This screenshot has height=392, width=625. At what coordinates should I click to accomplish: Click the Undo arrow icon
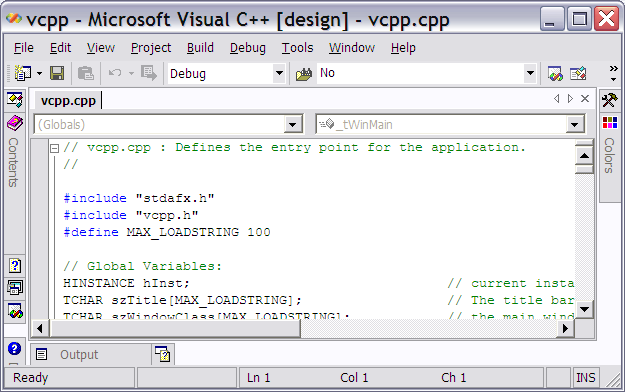(x=115, y=73)
